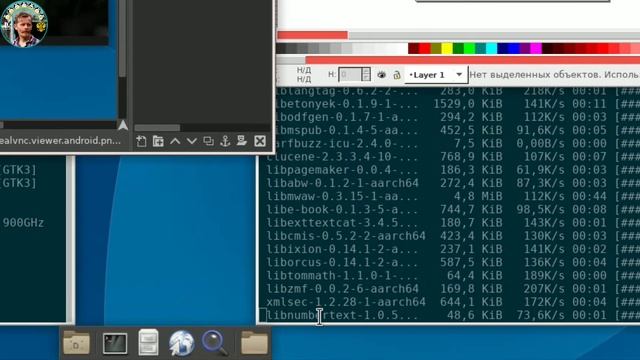Click terminal line libtommath-1.1.0-1
Screen dimensions: 640x360
click(x=343, y=276)
